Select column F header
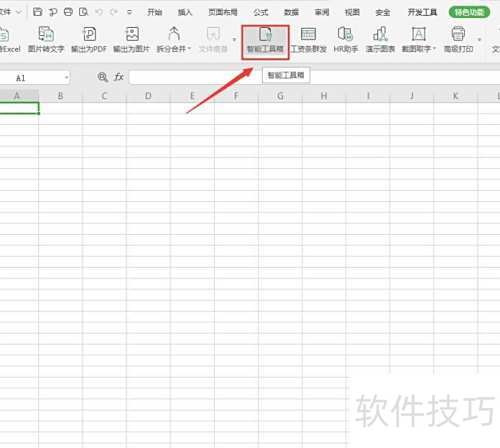The image size is (500, 448). pos(236,96)
